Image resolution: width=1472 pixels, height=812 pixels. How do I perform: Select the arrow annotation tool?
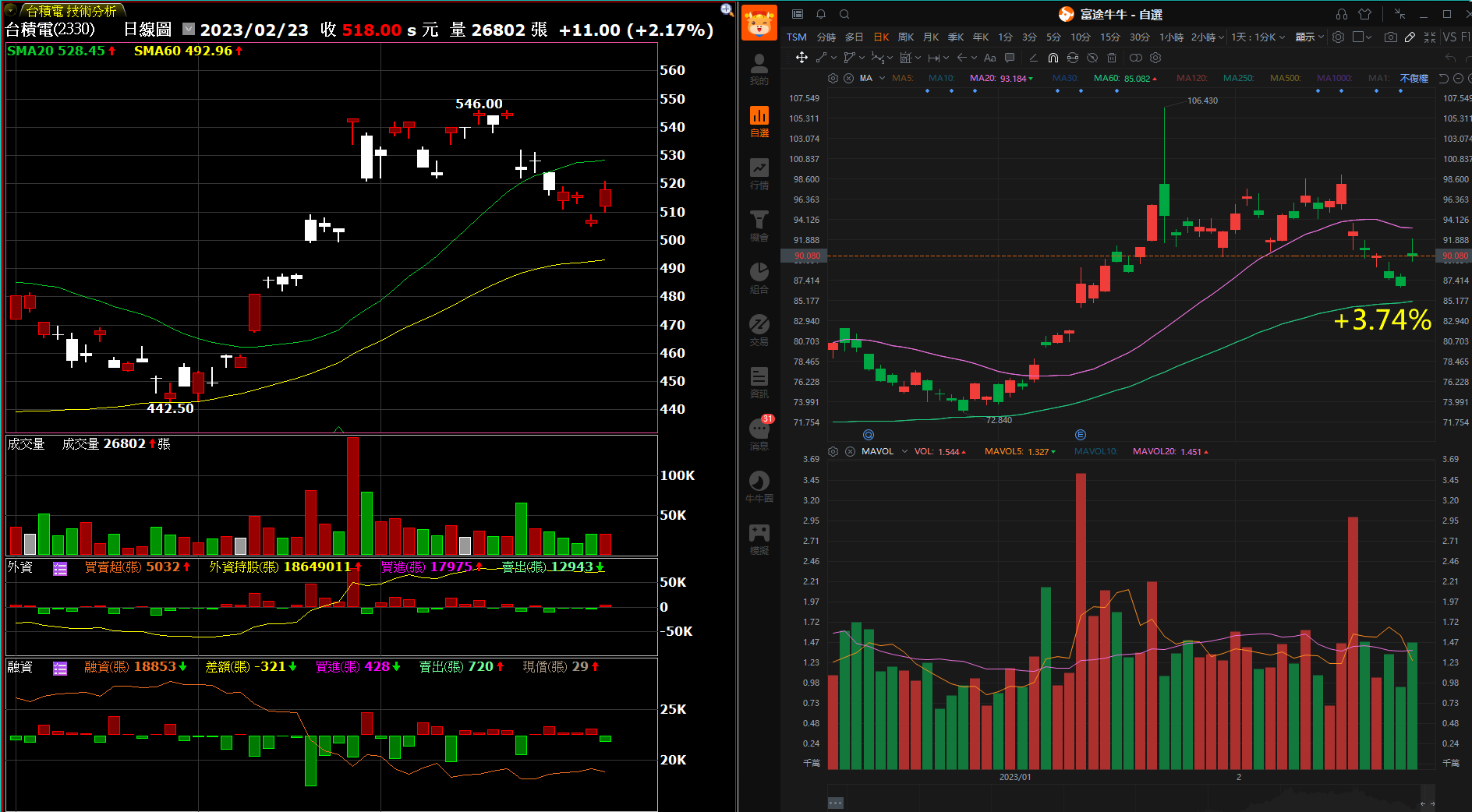(x=962, y=58)
